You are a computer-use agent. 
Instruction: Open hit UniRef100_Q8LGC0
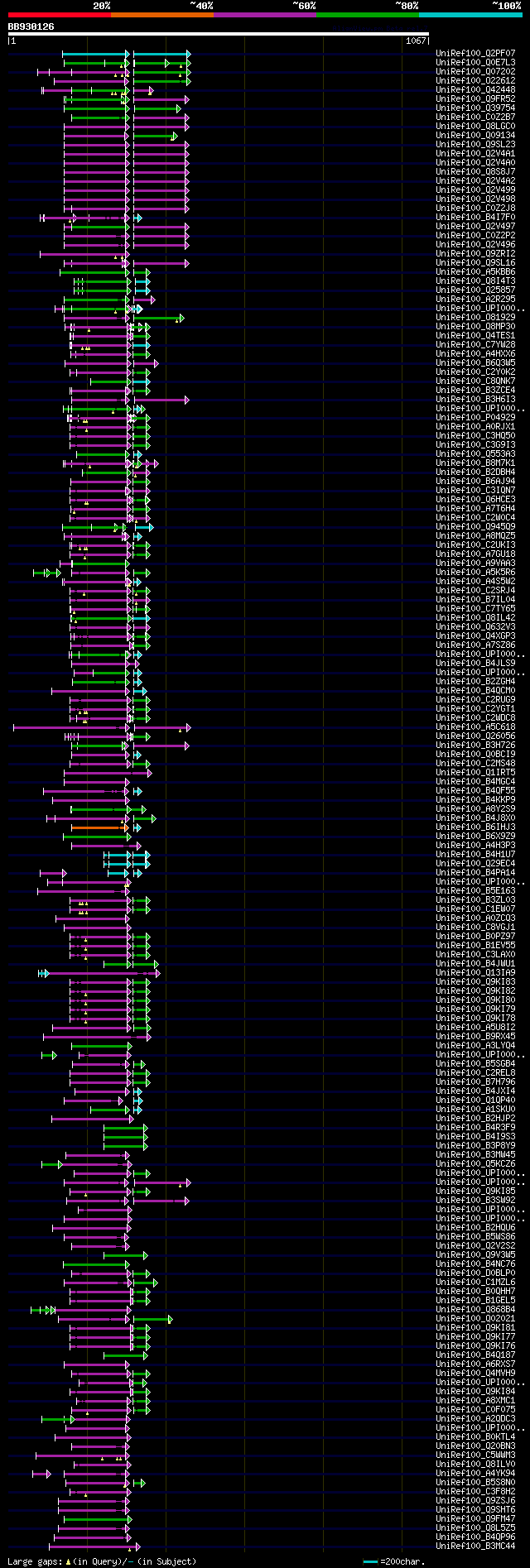point(475,127)
